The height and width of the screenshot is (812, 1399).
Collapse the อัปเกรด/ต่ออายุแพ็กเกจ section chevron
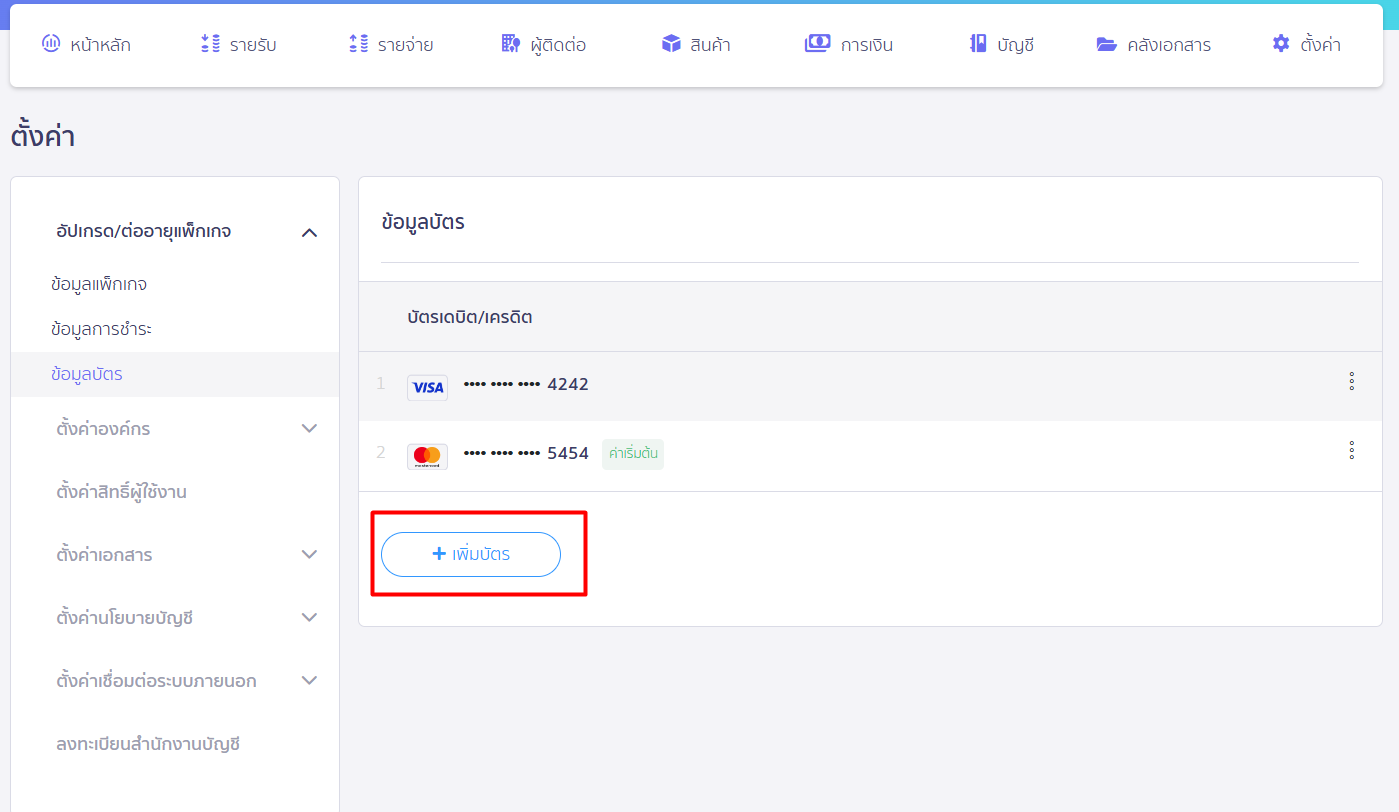point(309,232)
